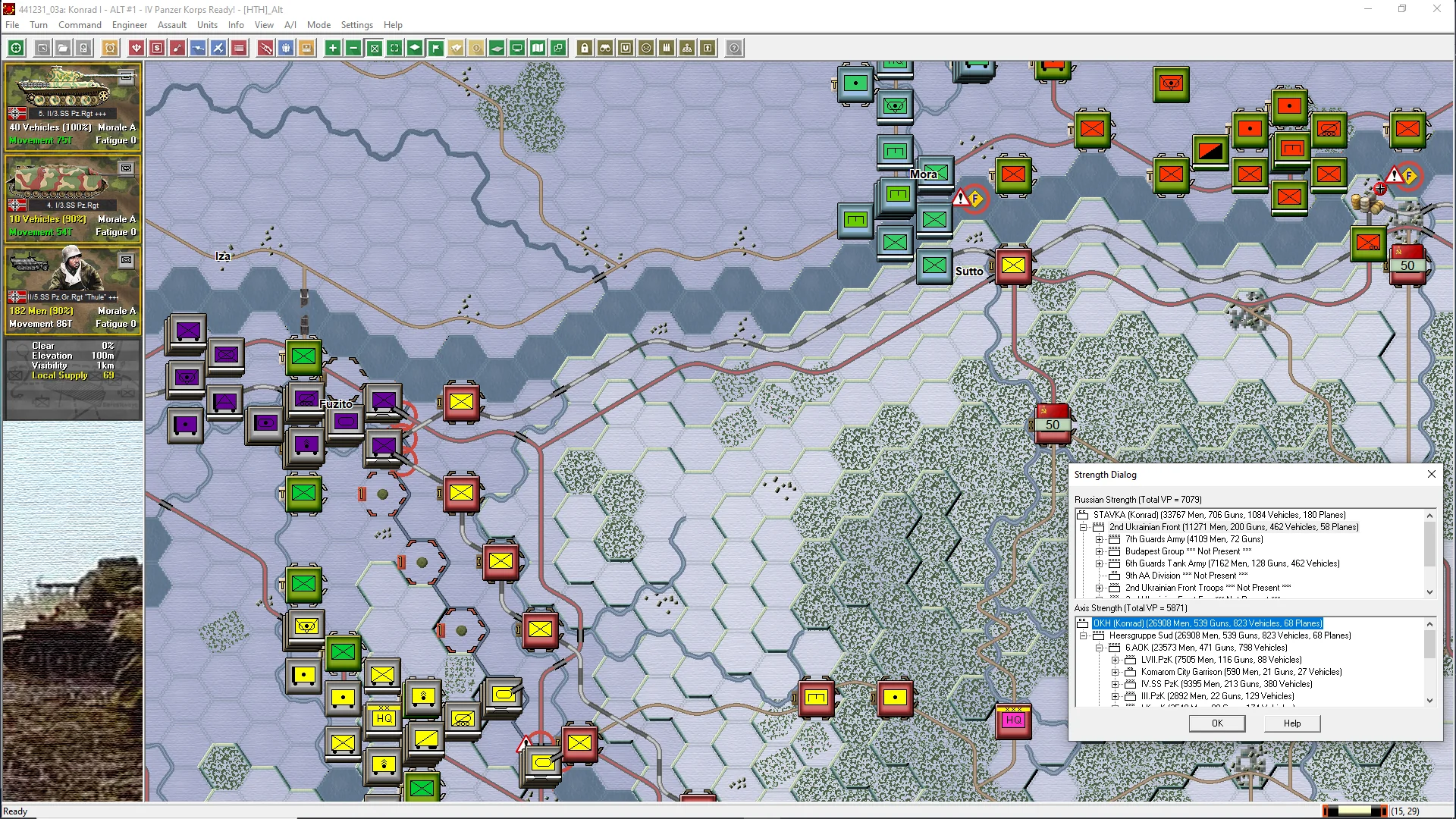Click the 9th AA Division row

(1186, 576)
